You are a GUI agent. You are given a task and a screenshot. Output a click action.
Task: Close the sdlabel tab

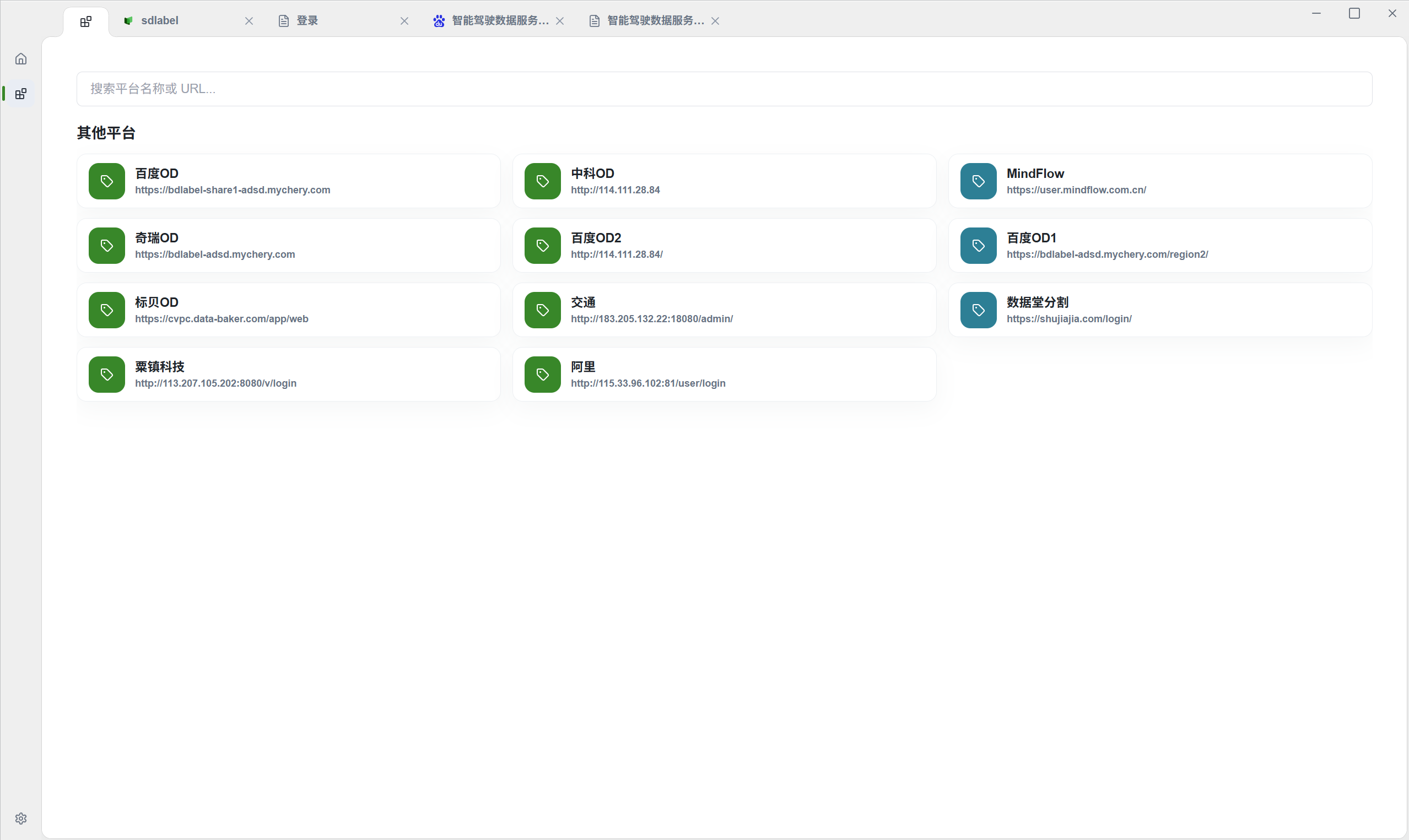tap(249, 21)
